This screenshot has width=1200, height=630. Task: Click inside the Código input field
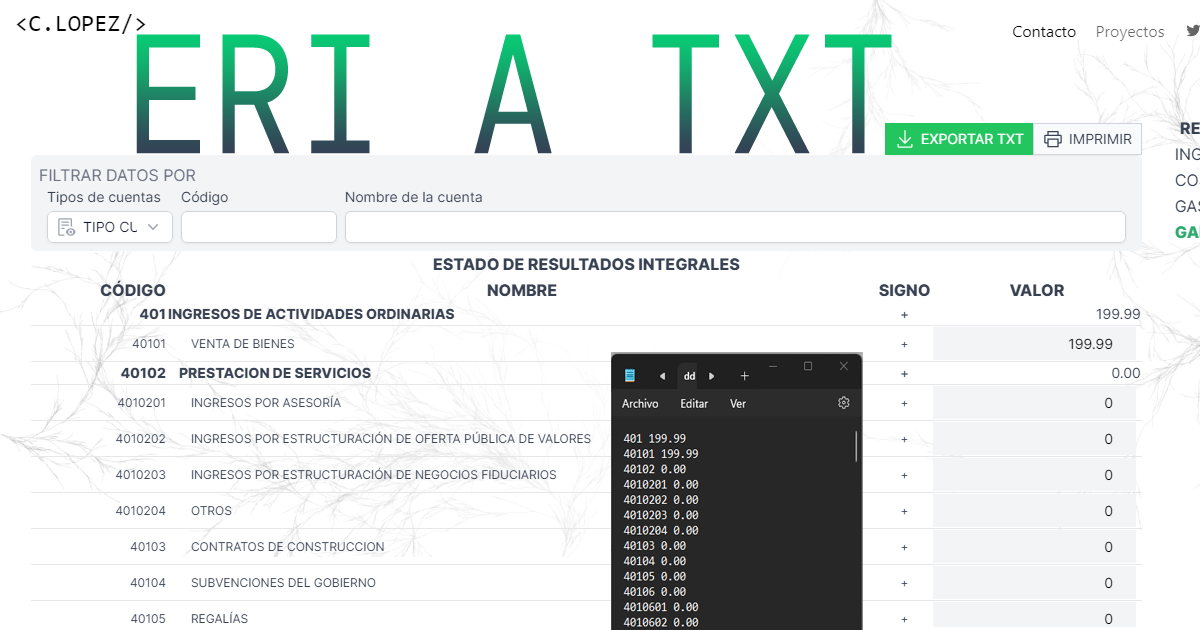(258, 227)
